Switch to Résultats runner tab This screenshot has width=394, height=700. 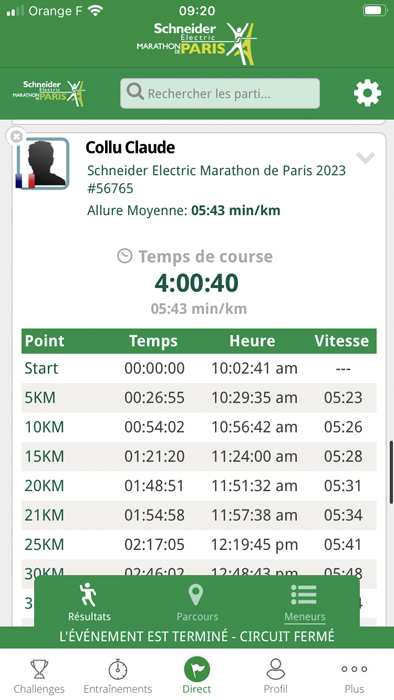89,602
